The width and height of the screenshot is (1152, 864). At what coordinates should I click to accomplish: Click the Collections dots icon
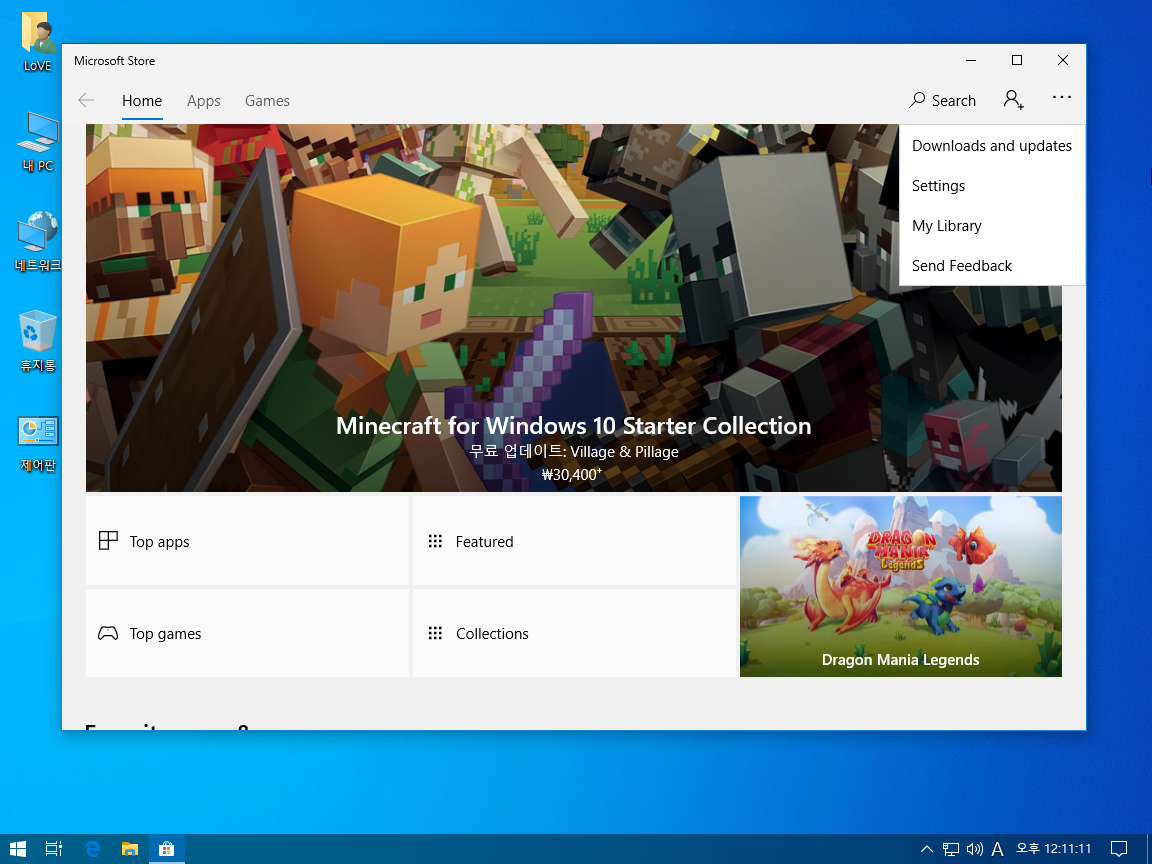point(435,633)
